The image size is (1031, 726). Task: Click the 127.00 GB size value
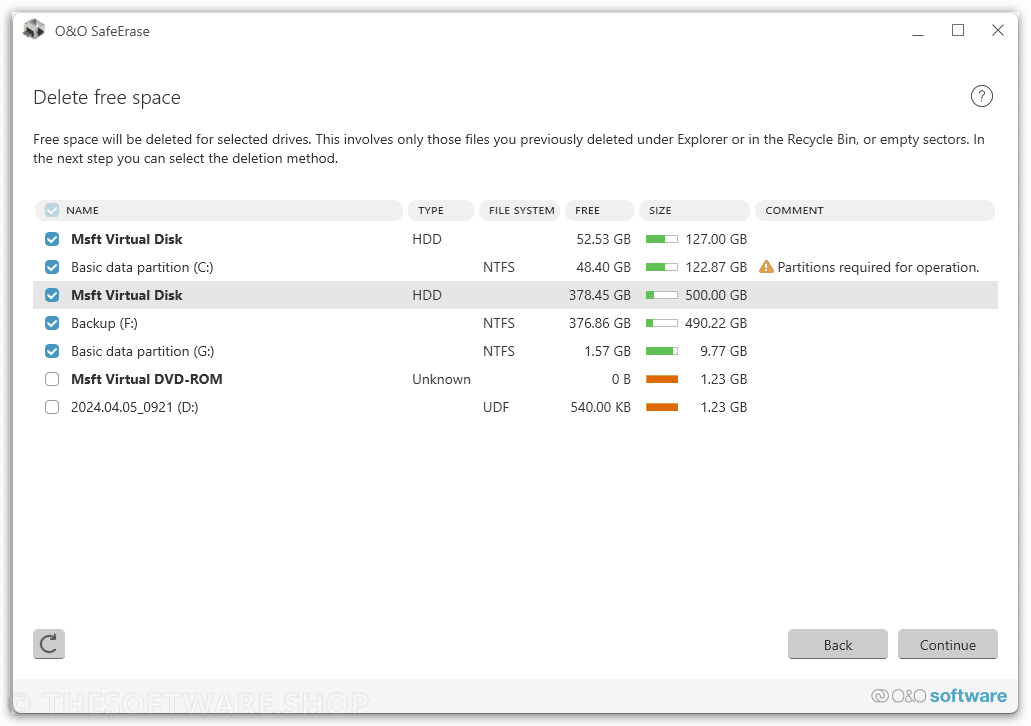(x=716, y=239)
